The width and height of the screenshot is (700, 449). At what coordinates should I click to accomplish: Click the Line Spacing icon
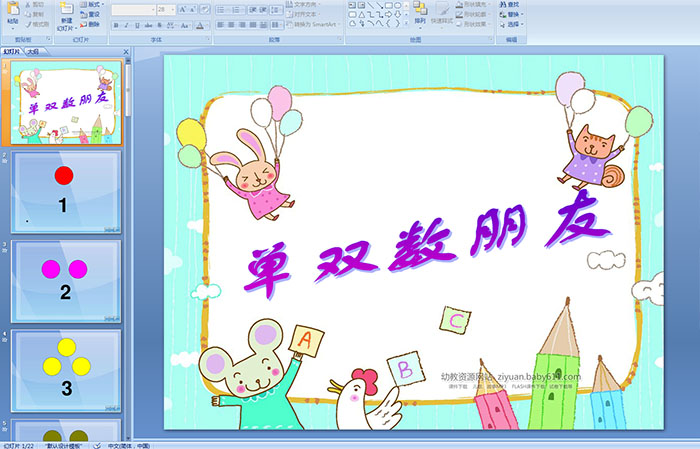tap(276, 10)
